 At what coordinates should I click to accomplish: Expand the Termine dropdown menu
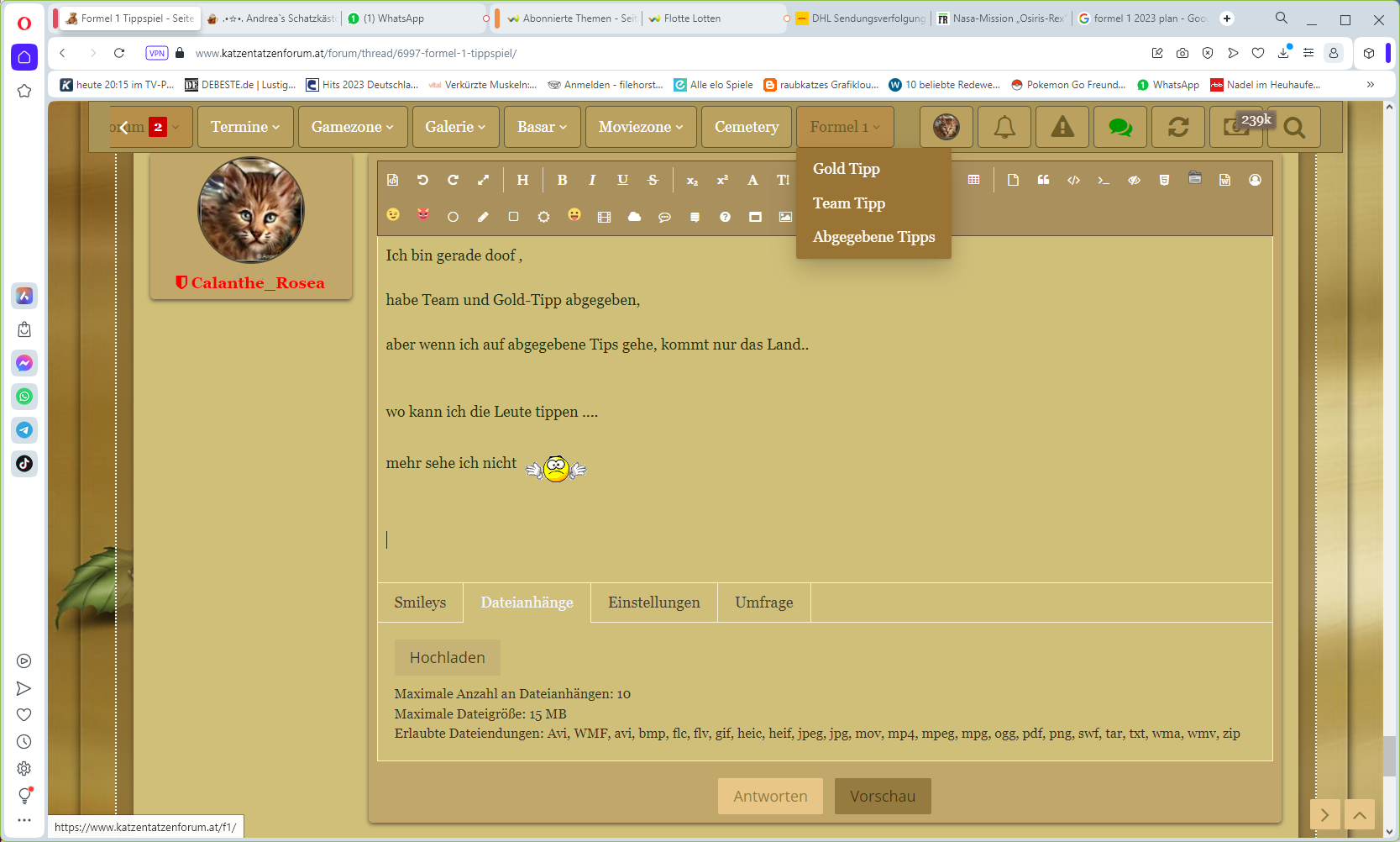coord(245,127)
